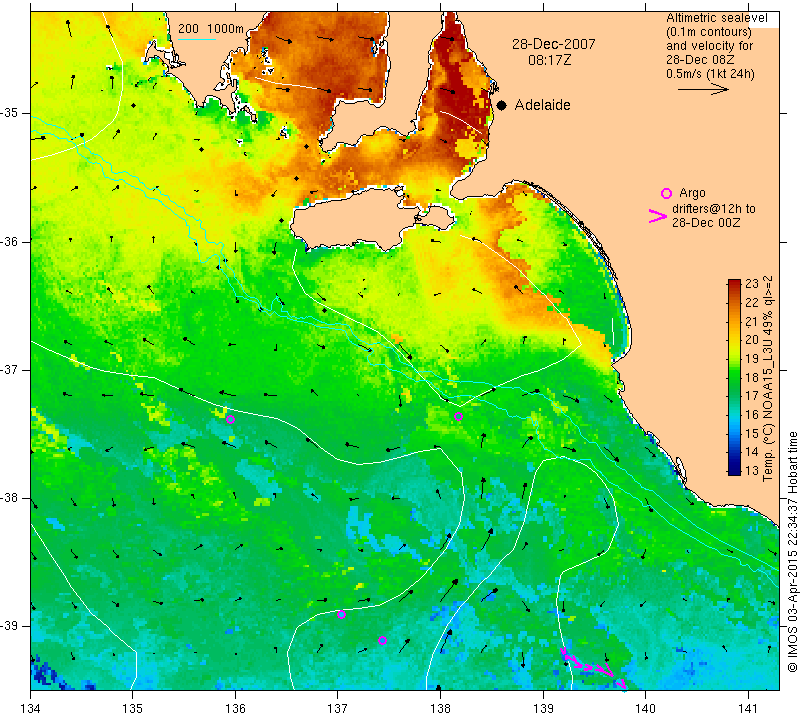The height and width of the screenshot is (720, 800).
Task: Click the longitude axis label 139
Action: pos(543,708)
